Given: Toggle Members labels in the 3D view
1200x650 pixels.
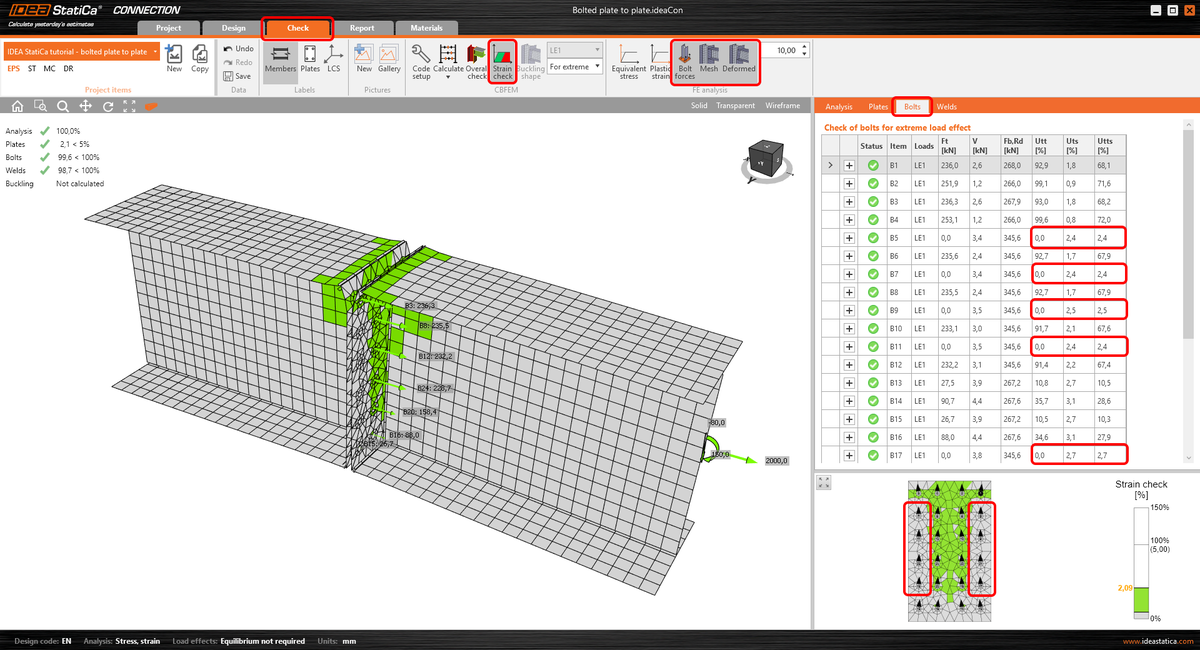Looking at the screenshot, I should click(x=280, y=60).
